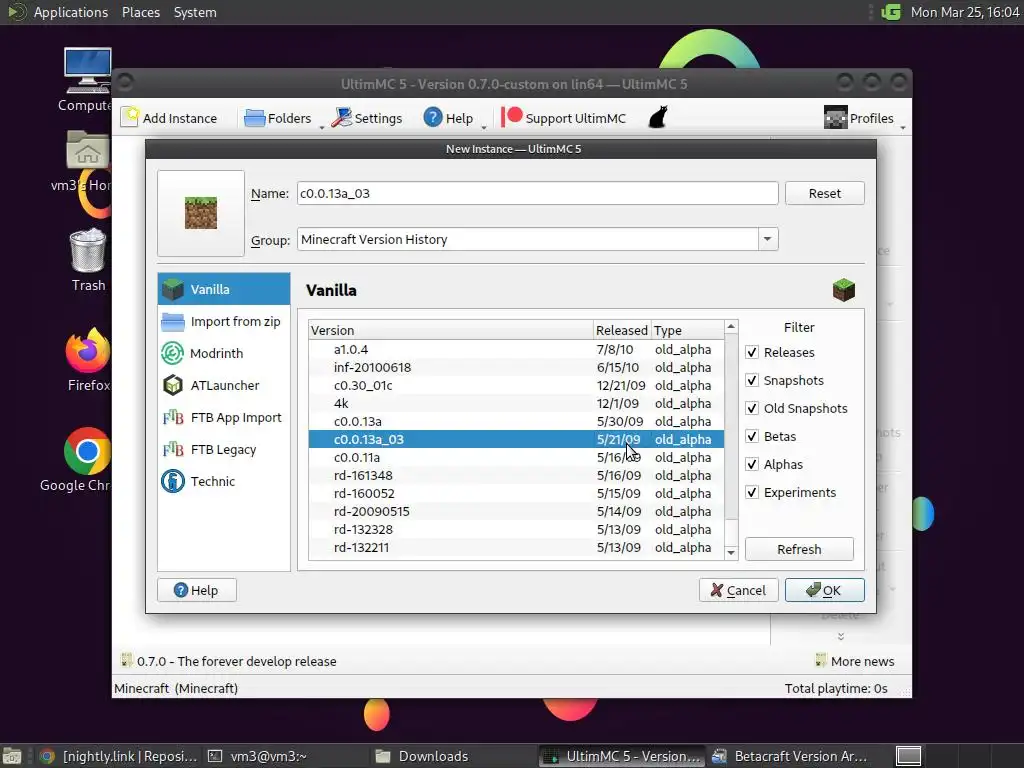Click the version list scroll-up arrow
Viewport: 1024px width, 768px height.
731,327
